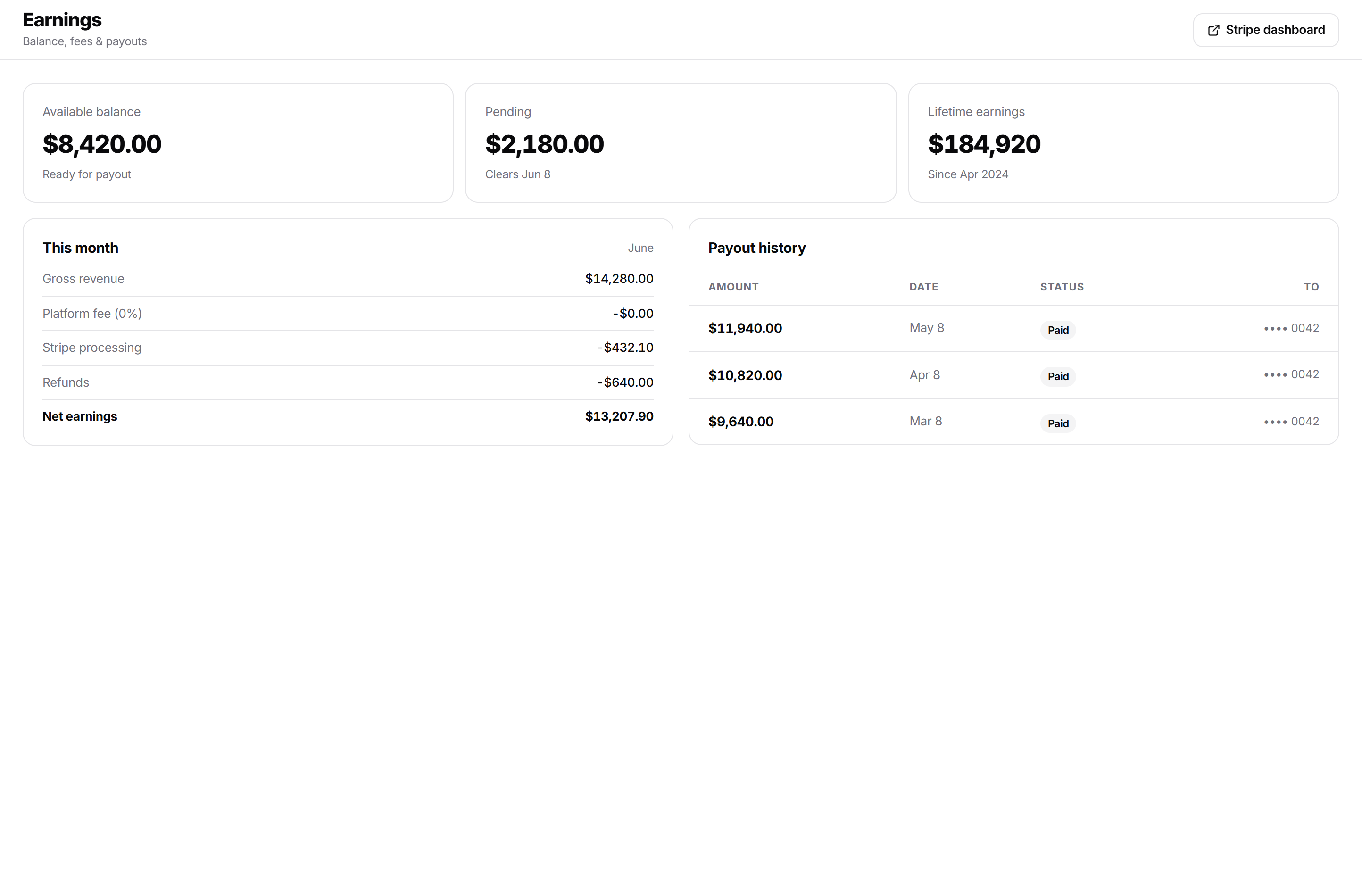Select the $9,640.00 payout amount
The width and height of the screenshot is (1362, 896).
point(740,422)
